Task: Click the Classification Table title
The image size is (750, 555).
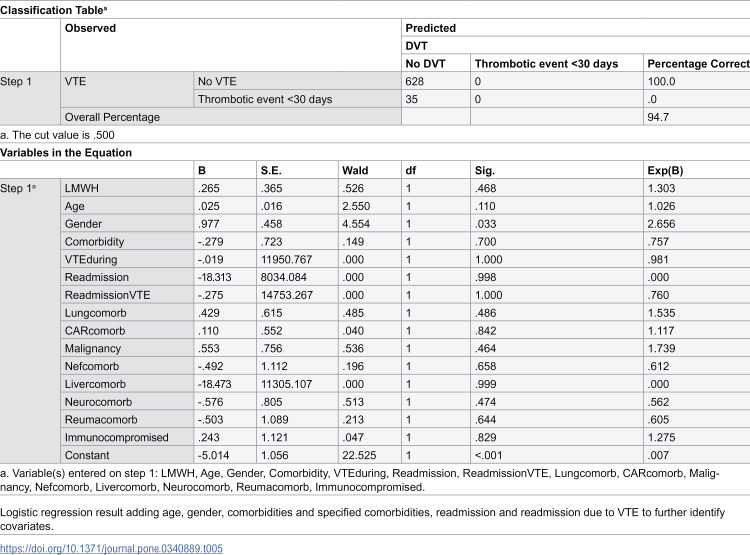Action: (53, 10)
